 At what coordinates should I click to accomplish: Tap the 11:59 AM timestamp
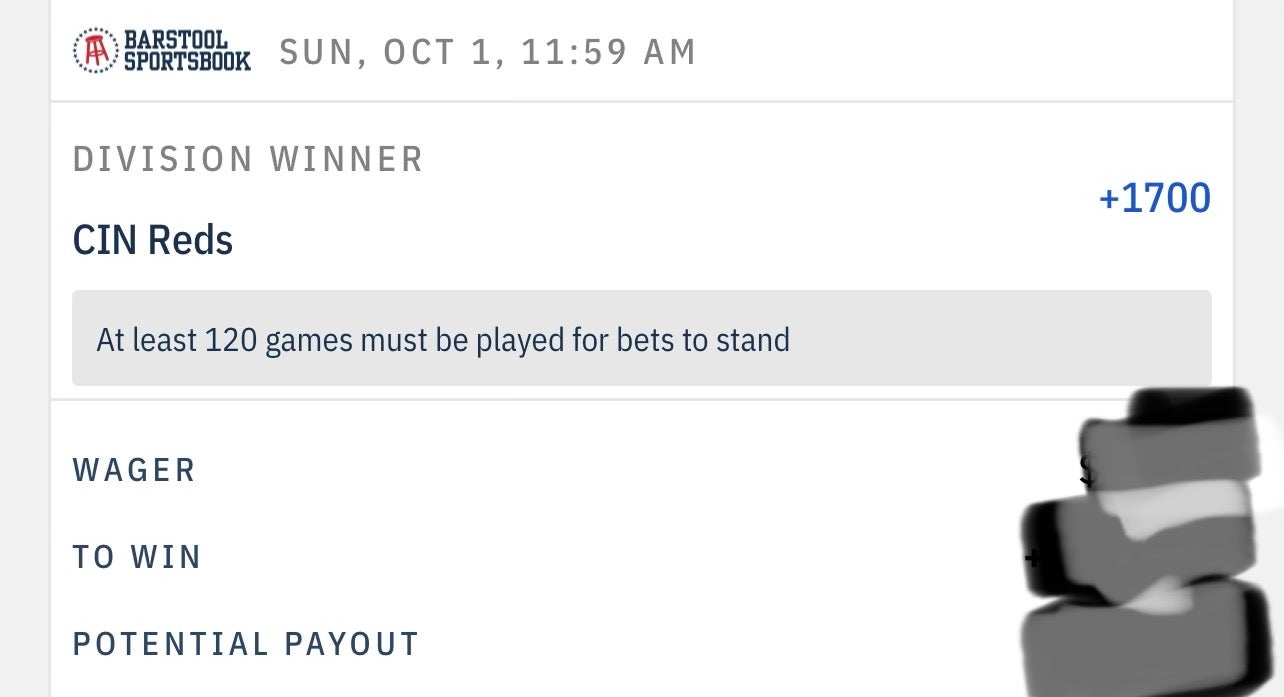[x=605, y=52]
